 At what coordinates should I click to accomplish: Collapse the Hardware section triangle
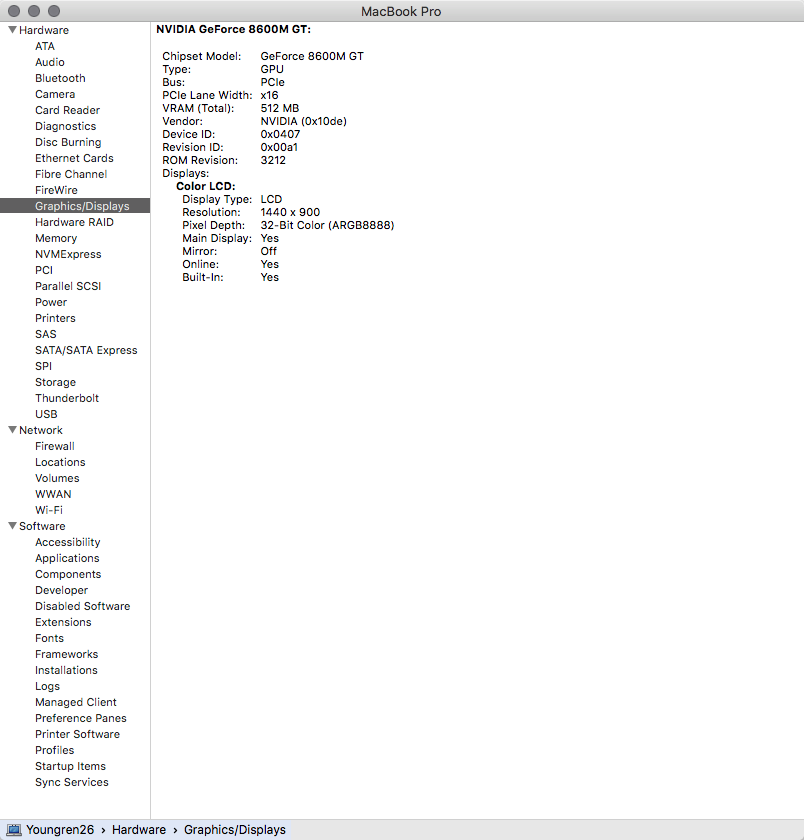click(12, 30)
